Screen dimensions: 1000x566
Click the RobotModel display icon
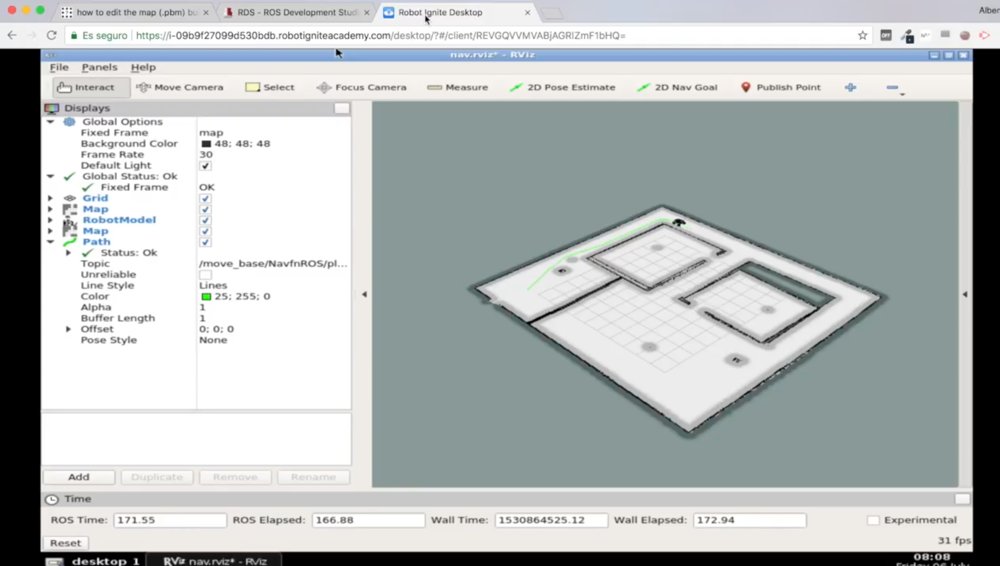70,220
